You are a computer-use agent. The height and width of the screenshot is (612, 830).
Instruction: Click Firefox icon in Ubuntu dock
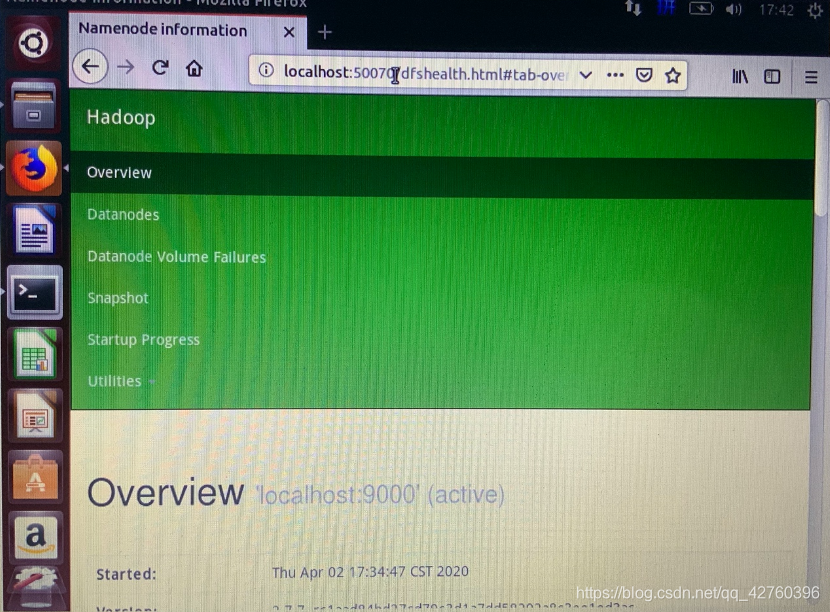[x=34, y=168]
